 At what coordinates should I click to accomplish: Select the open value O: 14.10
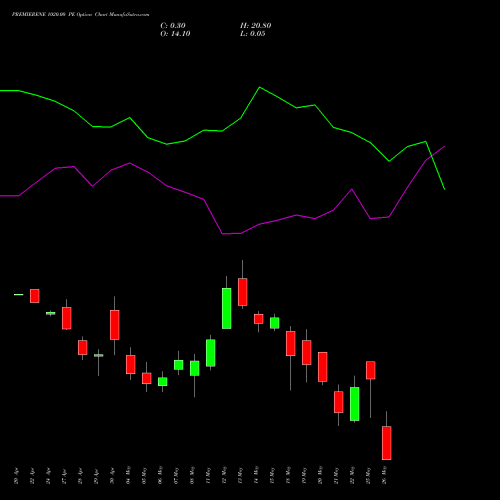[175, 34]
